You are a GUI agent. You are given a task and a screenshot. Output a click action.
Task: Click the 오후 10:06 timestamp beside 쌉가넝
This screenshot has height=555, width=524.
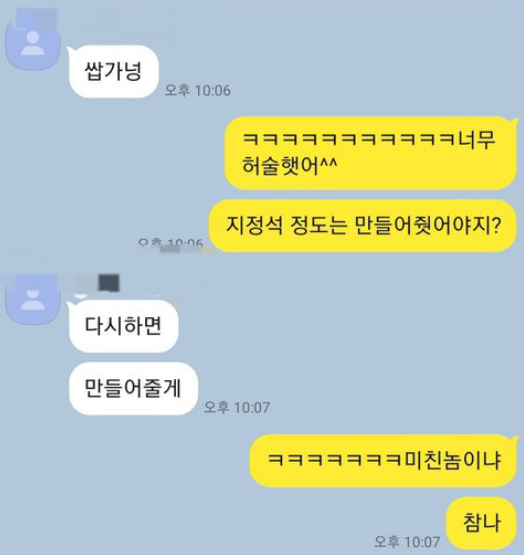(198, 91)
